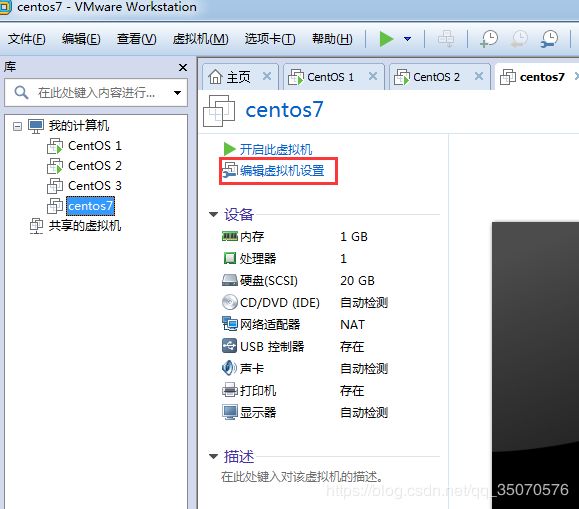Viewport: 579px width, 509px height.
Task: Click the take snapshot toolbar icon
Action: tap(489, 39)
